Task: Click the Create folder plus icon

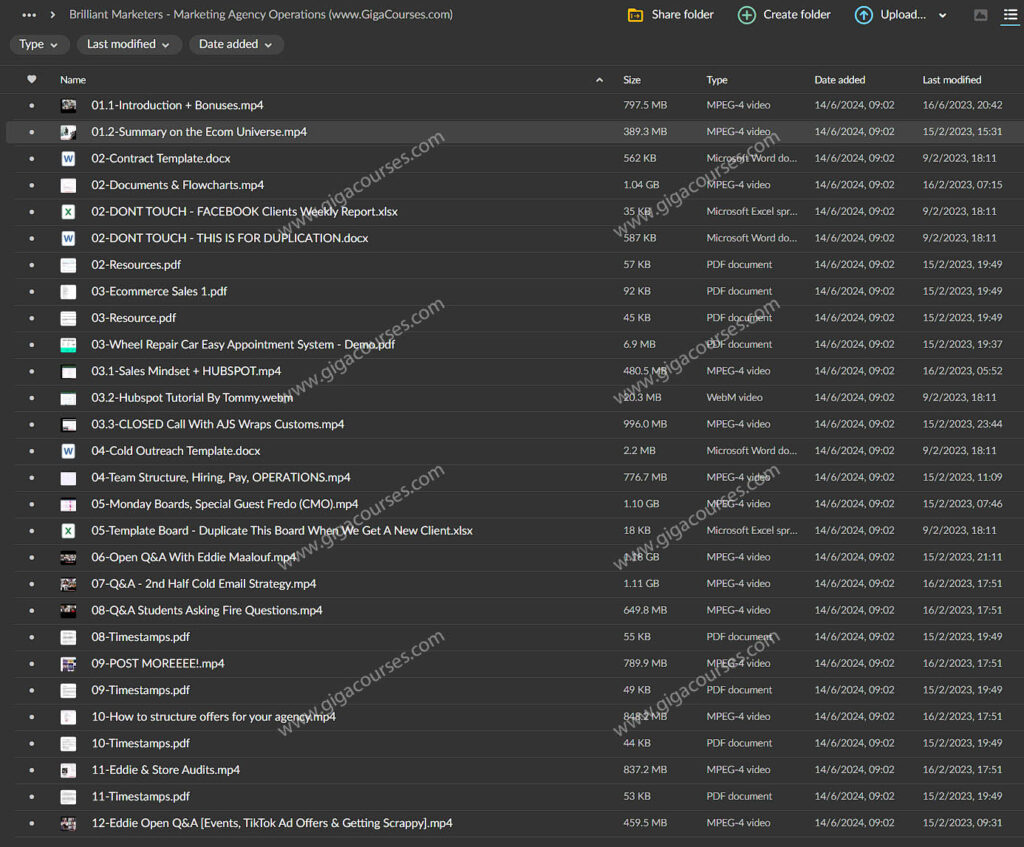Action: point(746,15)
